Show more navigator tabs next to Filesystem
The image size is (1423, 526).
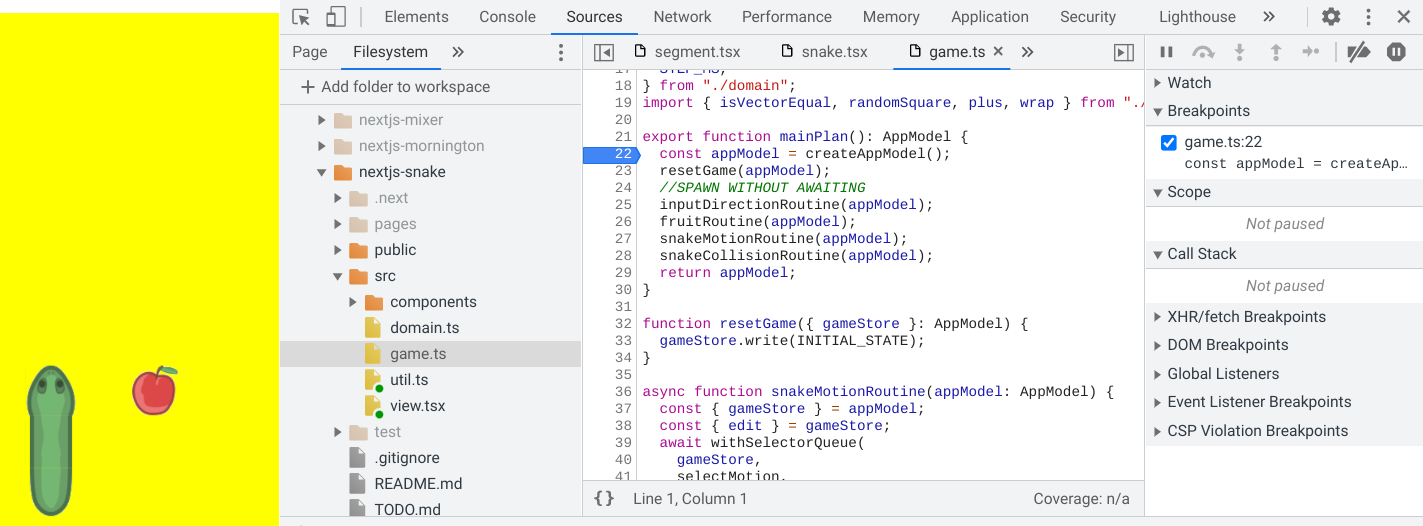point(458,52)
